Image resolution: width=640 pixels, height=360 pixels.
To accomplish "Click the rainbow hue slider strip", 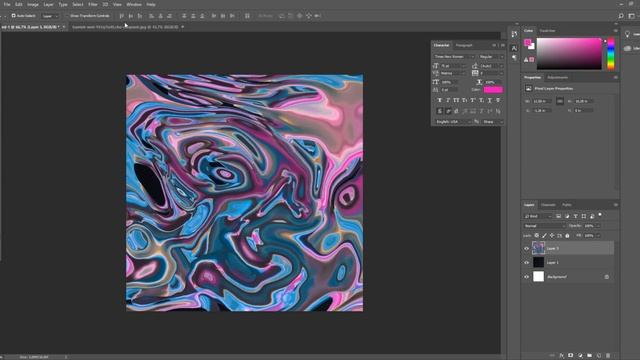I will [x=611, y=53].
